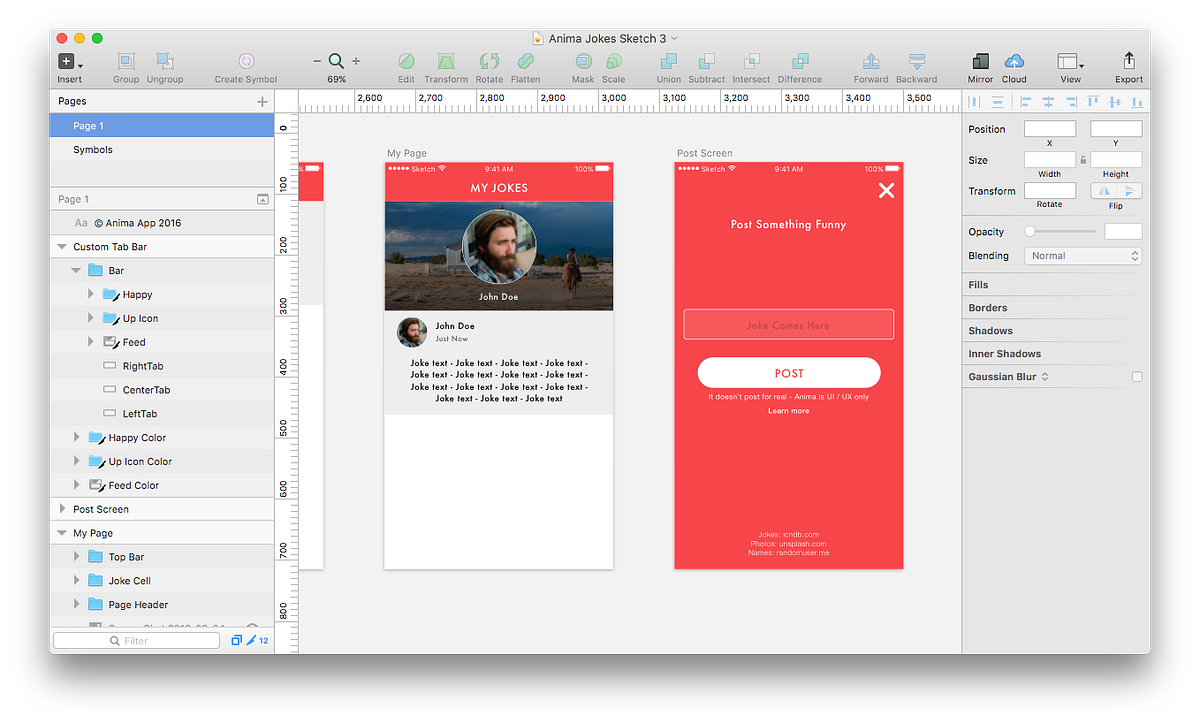Click the Mirror icon in the toolbar
The width and height of the screenshot is (1200, 725).
coord(980,60)
